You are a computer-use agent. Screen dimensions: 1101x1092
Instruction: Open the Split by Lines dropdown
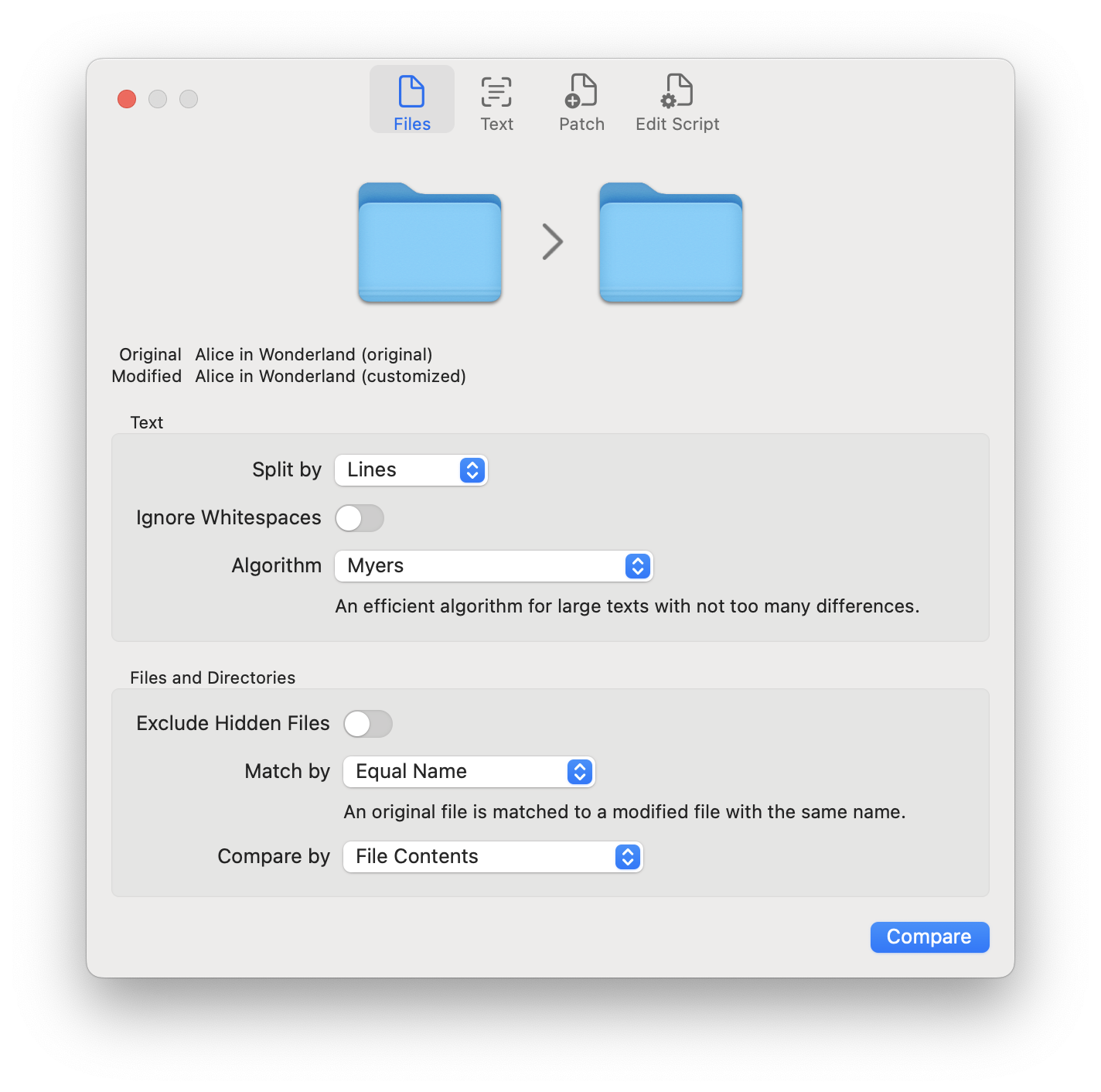411,470
